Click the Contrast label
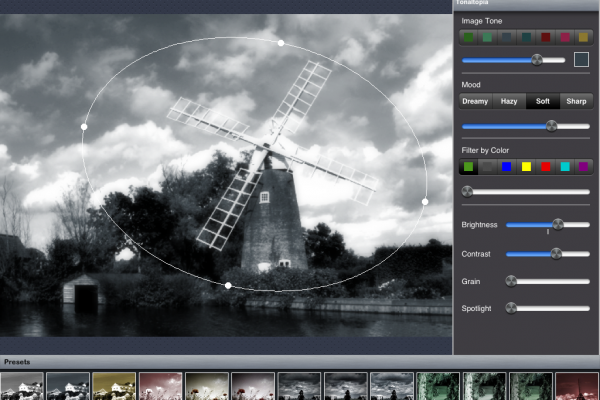This screenshot has width=600, height=400. [x=476, y=254]
